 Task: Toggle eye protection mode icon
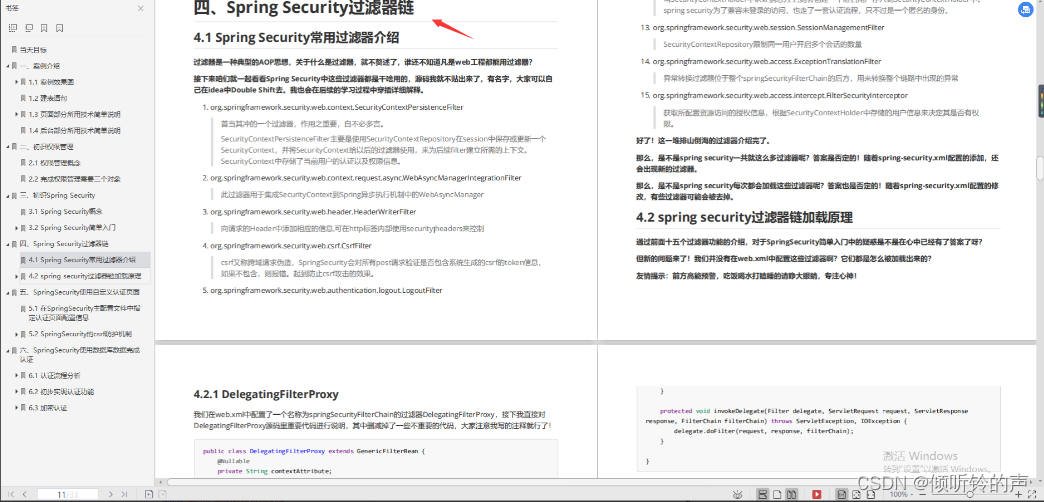(x=738, y=495)
